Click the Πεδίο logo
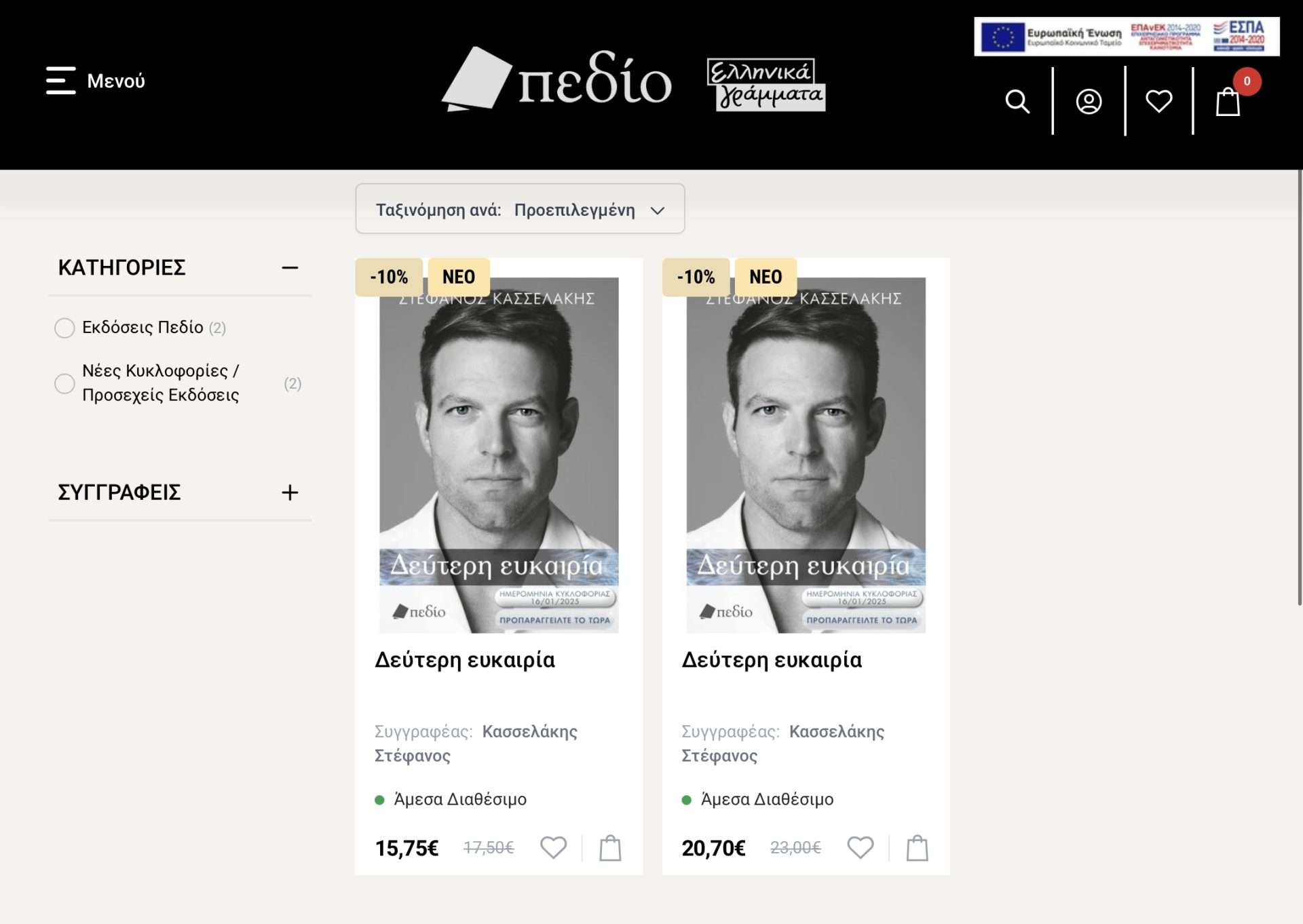The width and height of the screenshot is (1303, 924). [x=556, y=80]
